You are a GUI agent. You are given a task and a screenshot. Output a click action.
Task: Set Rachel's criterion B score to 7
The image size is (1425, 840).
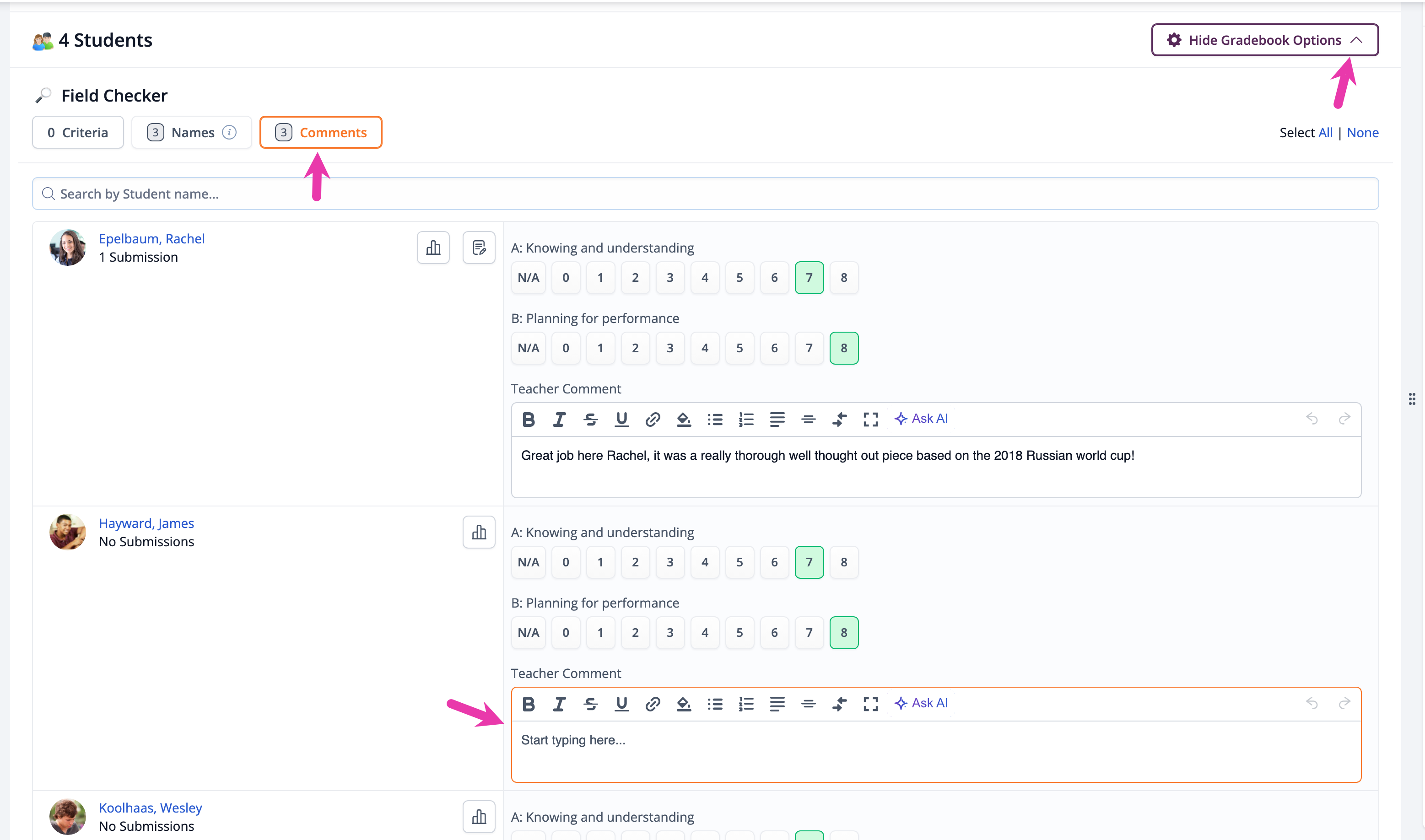tap(809, 348)
